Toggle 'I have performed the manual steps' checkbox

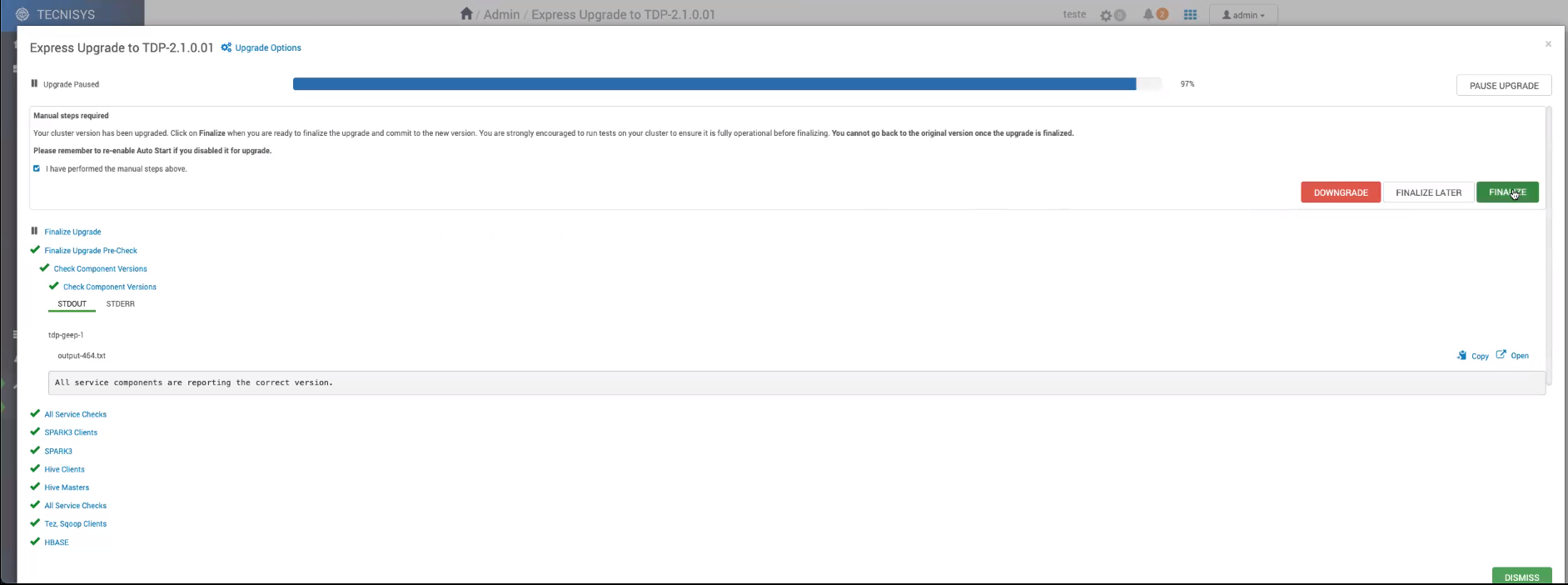click(37, 168)
